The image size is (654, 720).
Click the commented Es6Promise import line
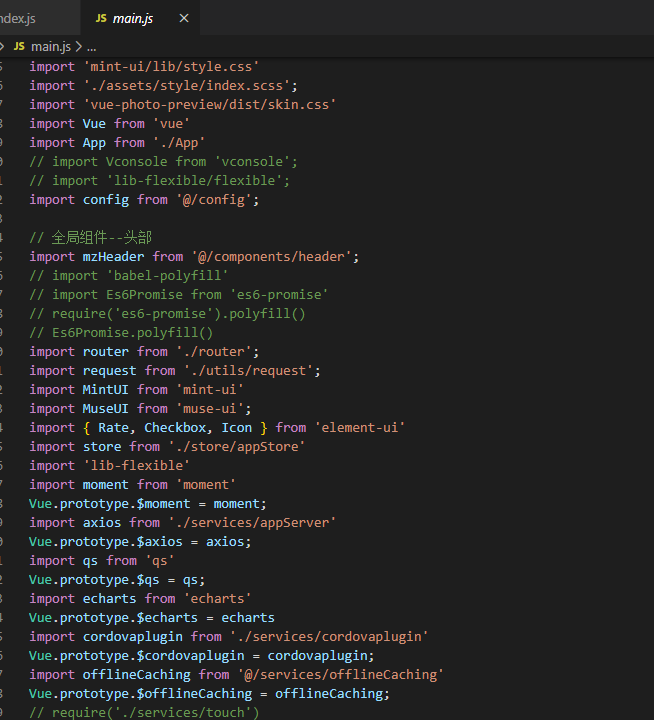(x=179, y=295)
